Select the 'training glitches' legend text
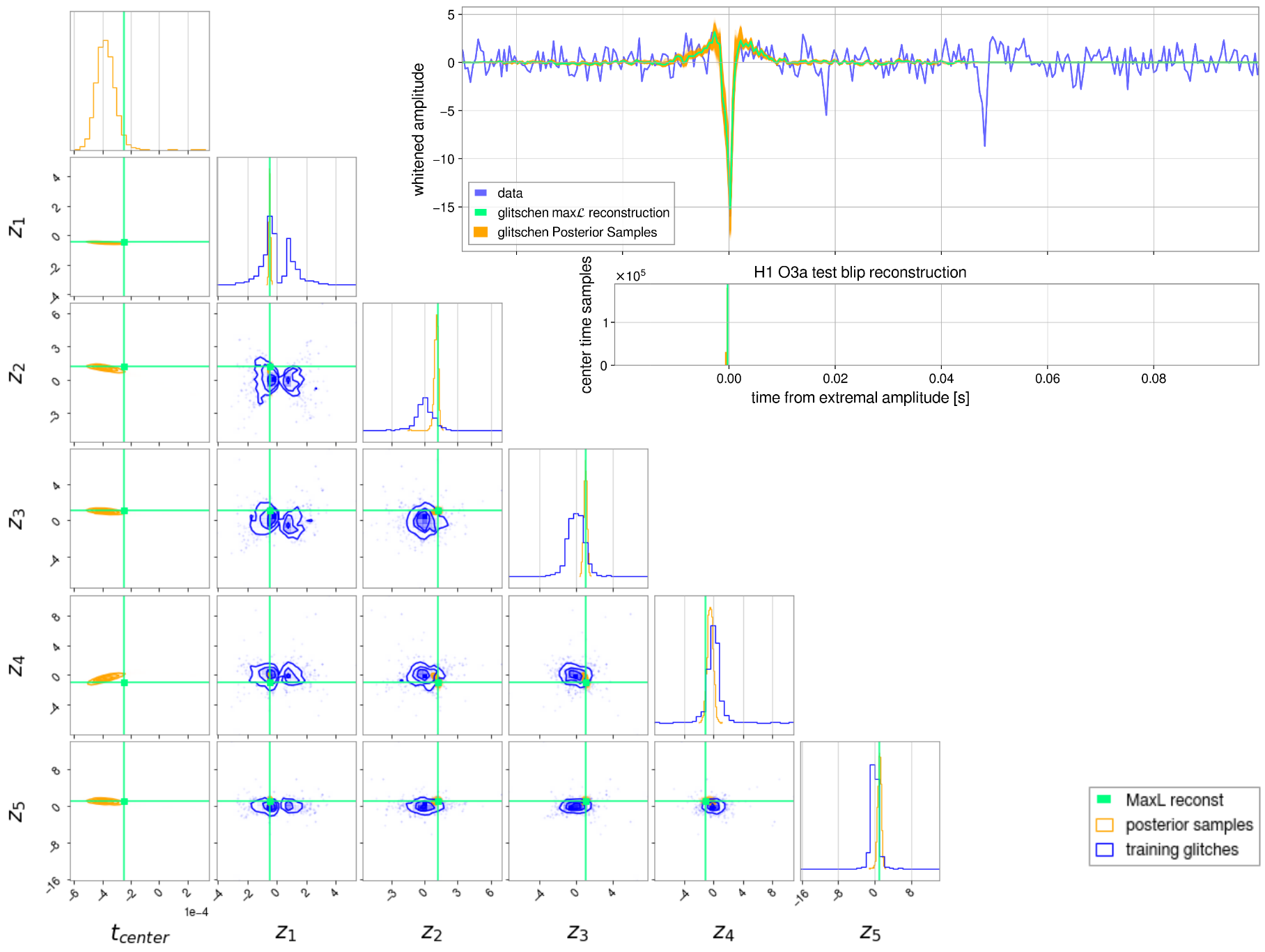The height and width of the screenshot is (952, 1265). (x=1181, y=850)
